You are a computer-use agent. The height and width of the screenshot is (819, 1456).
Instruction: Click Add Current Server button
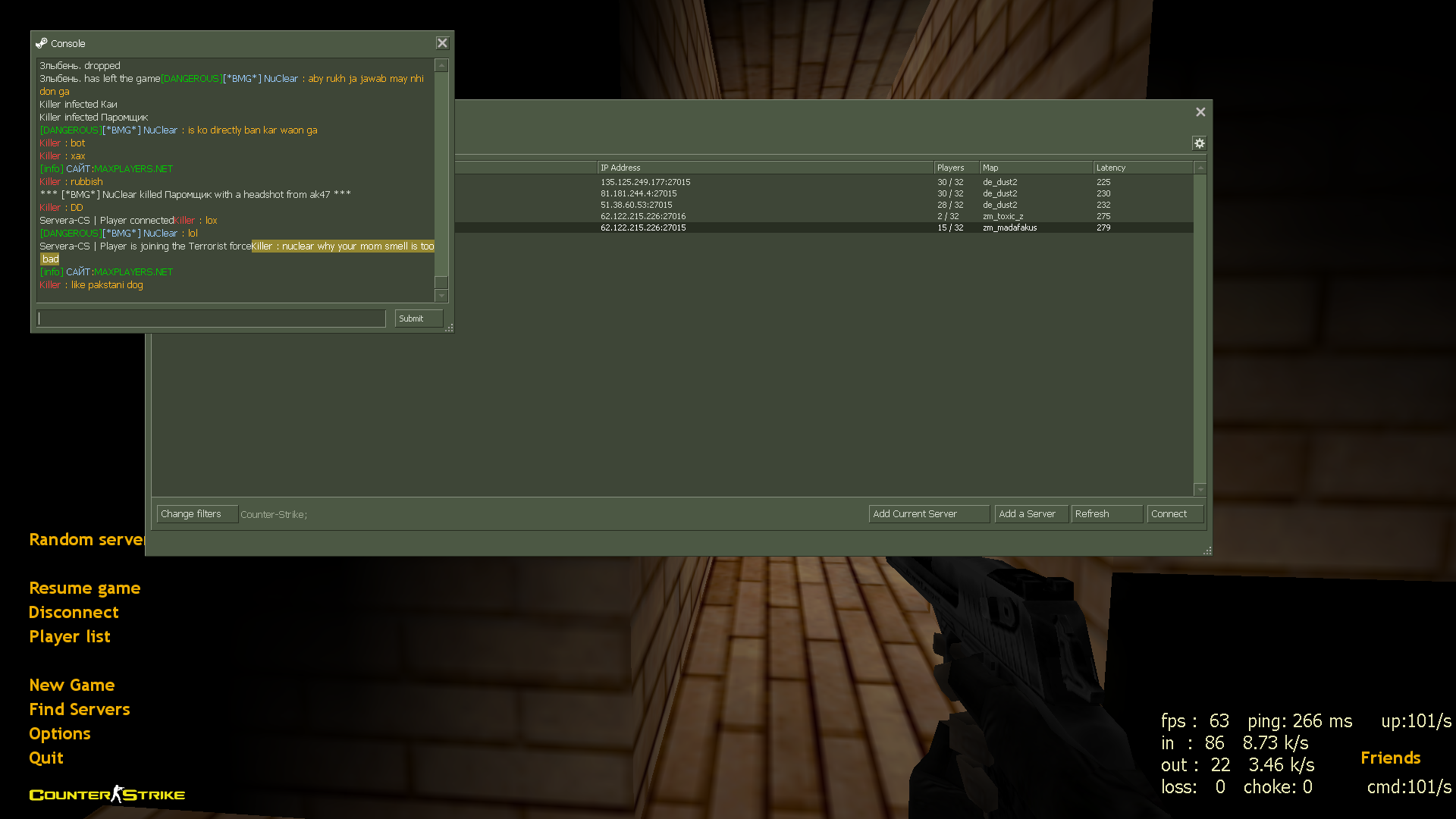point(929,514)
